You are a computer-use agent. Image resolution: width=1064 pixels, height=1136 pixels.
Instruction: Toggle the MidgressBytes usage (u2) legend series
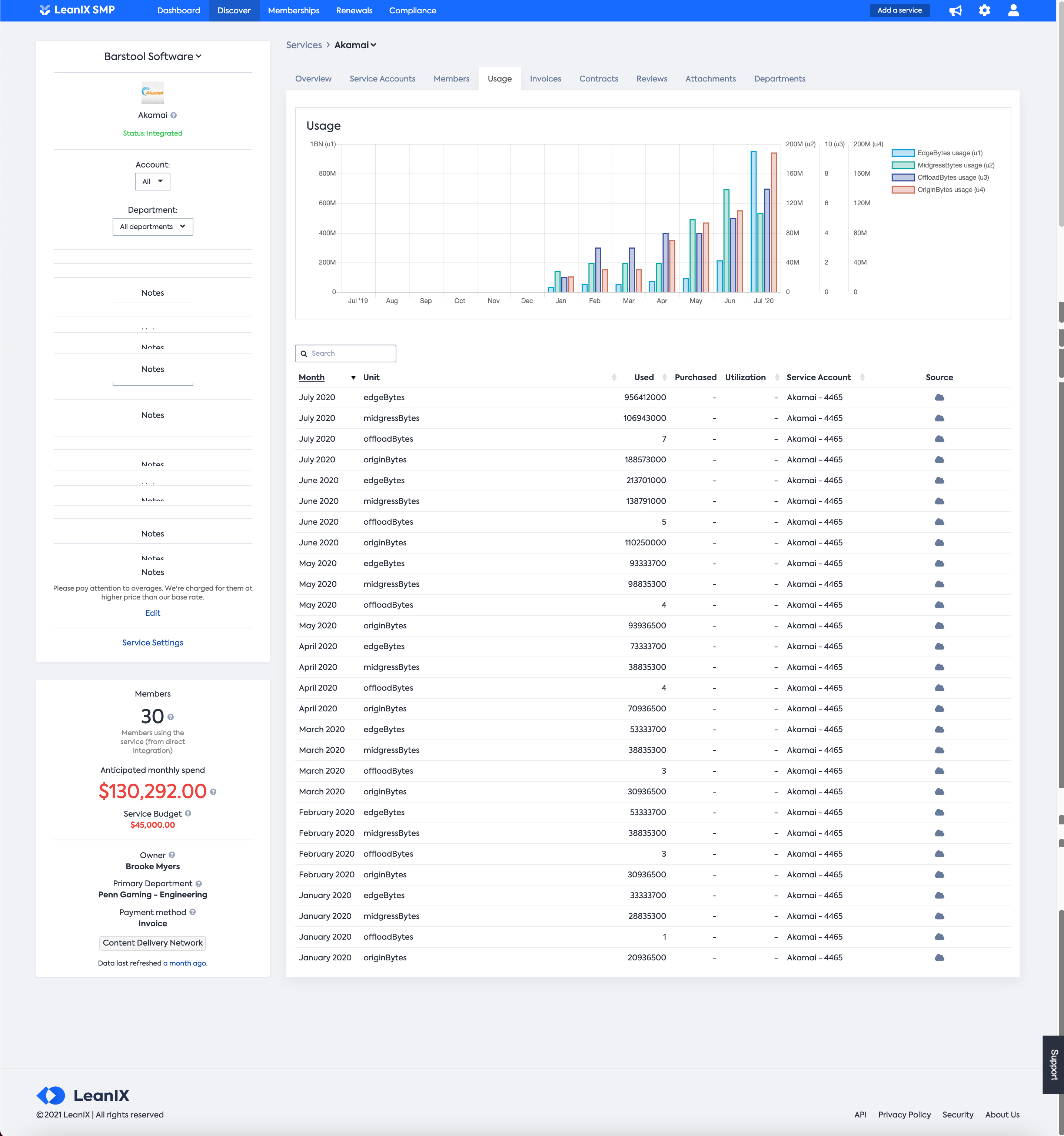click(x=943, y=165)
